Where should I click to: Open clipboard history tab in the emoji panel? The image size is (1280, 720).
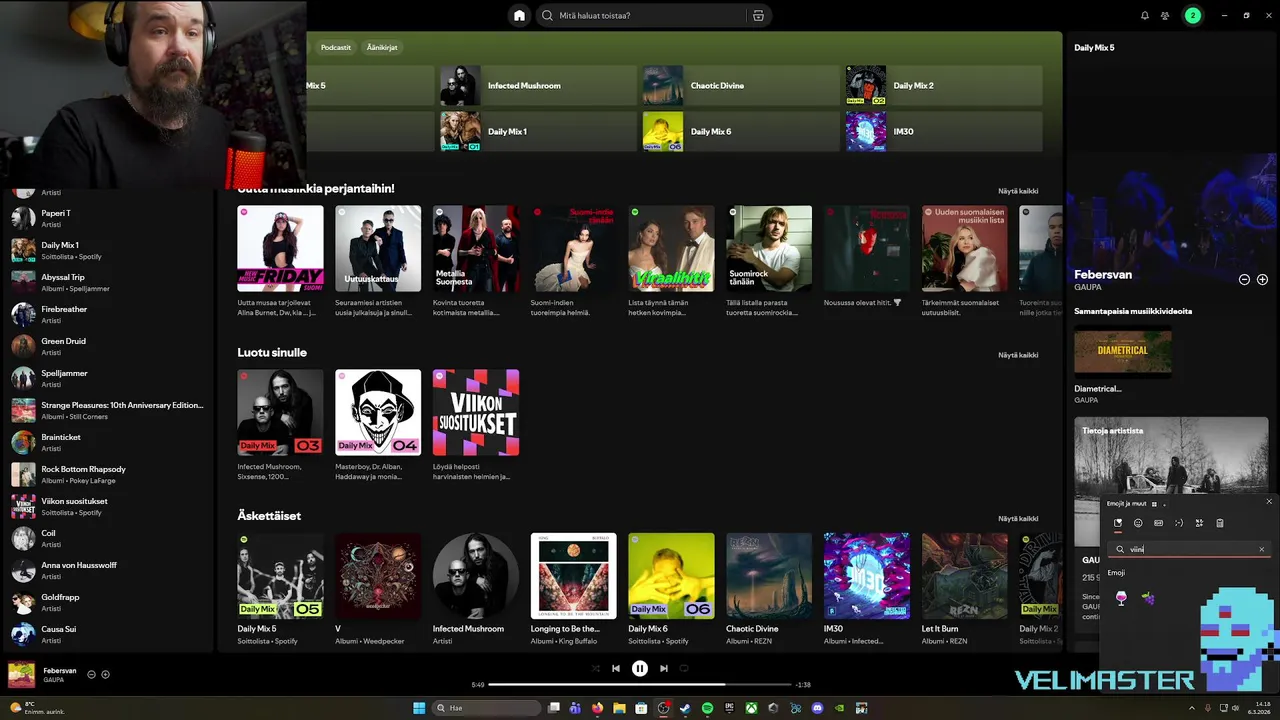tap(1220, 523)
